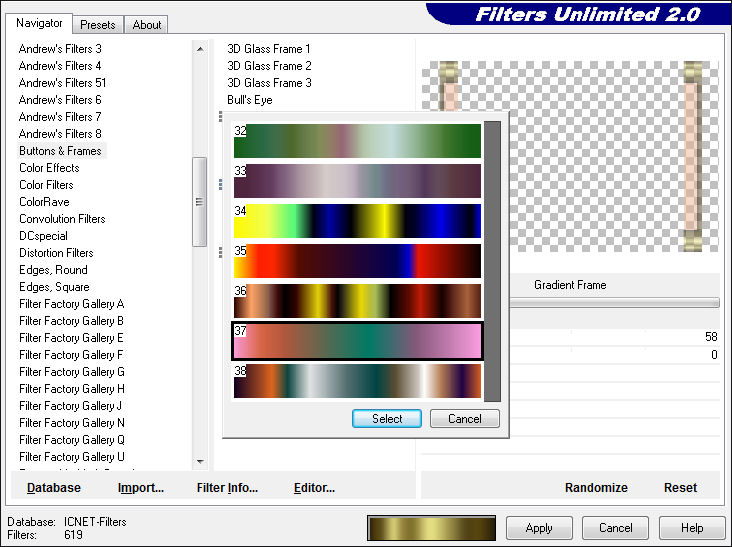This screenshot has width=732, height=547.
Task: Click the Import... button
Action: (x=141, y=488)
